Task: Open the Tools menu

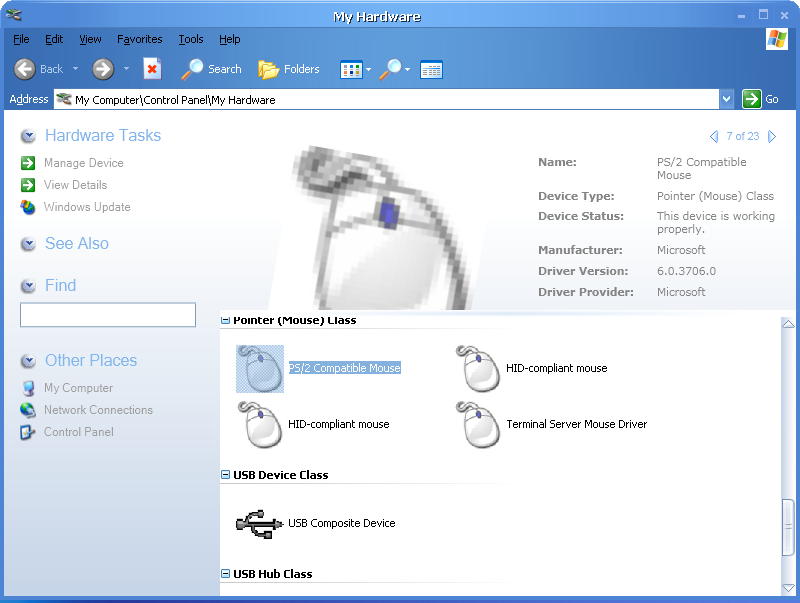Action: 190,39
